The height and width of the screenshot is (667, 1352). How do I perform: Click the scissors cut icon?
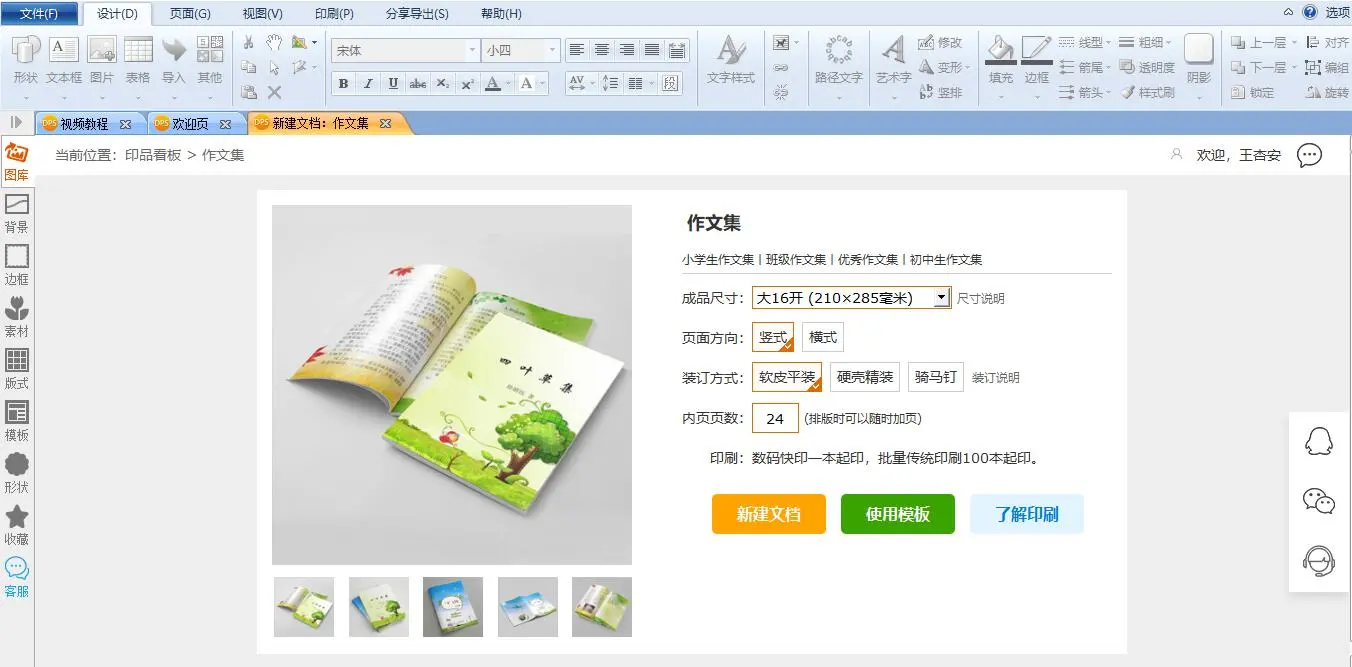pyautogui.click(x=249, y=42)
